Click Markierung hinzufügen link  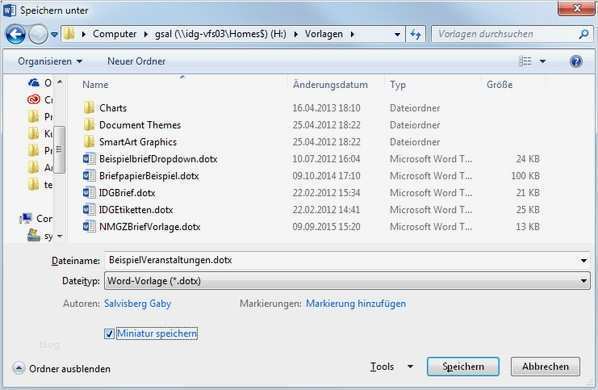point(356,304)
